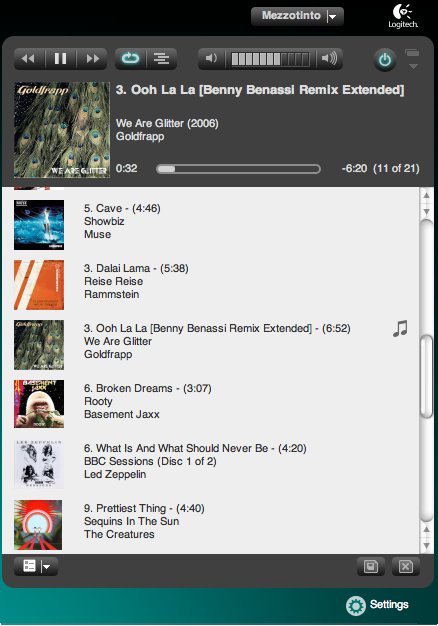Viewport: 438px width, 626px height.
Task: Set volume level on the volume bar
Action: point(270,59)
